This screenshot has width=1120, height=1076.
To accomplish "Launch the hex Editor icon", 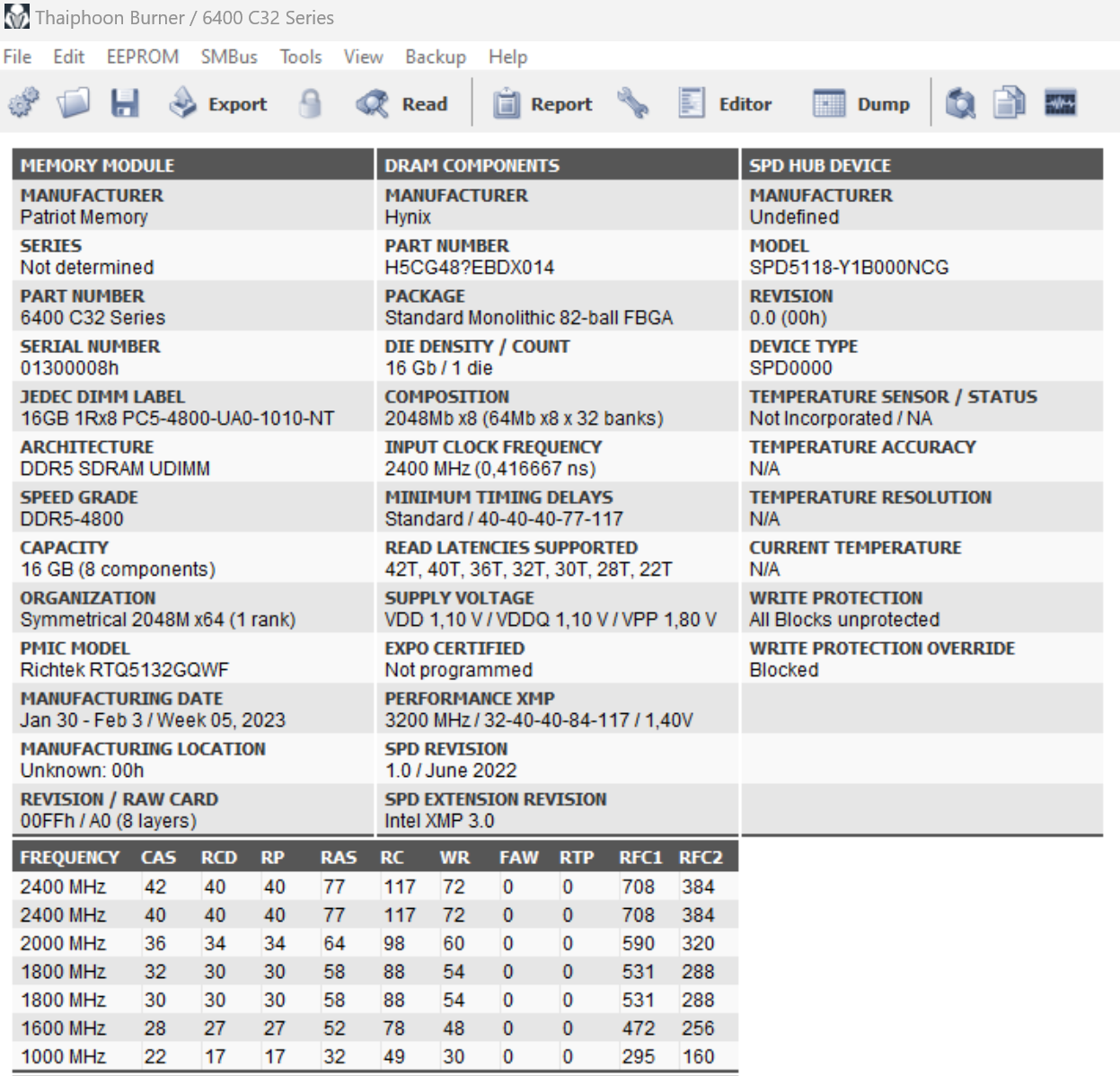I will click(692, 101).
